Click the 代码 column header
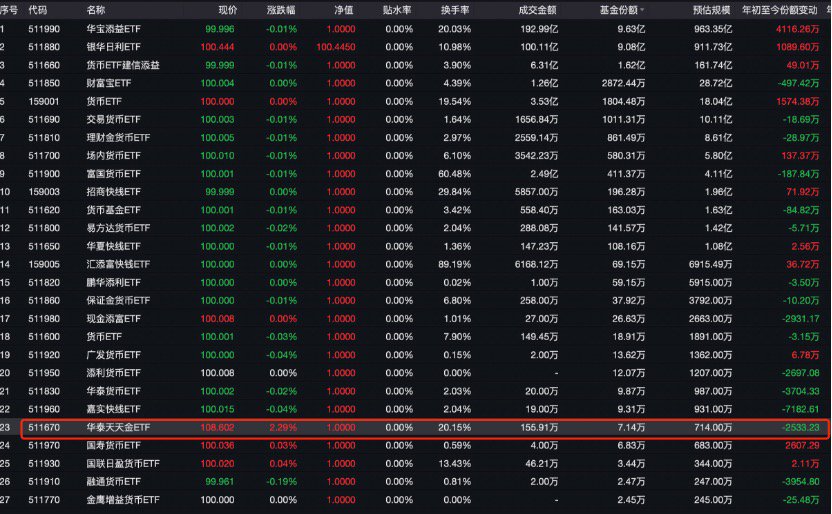Viewport: 832px width, 514px height. coord(38,10)
